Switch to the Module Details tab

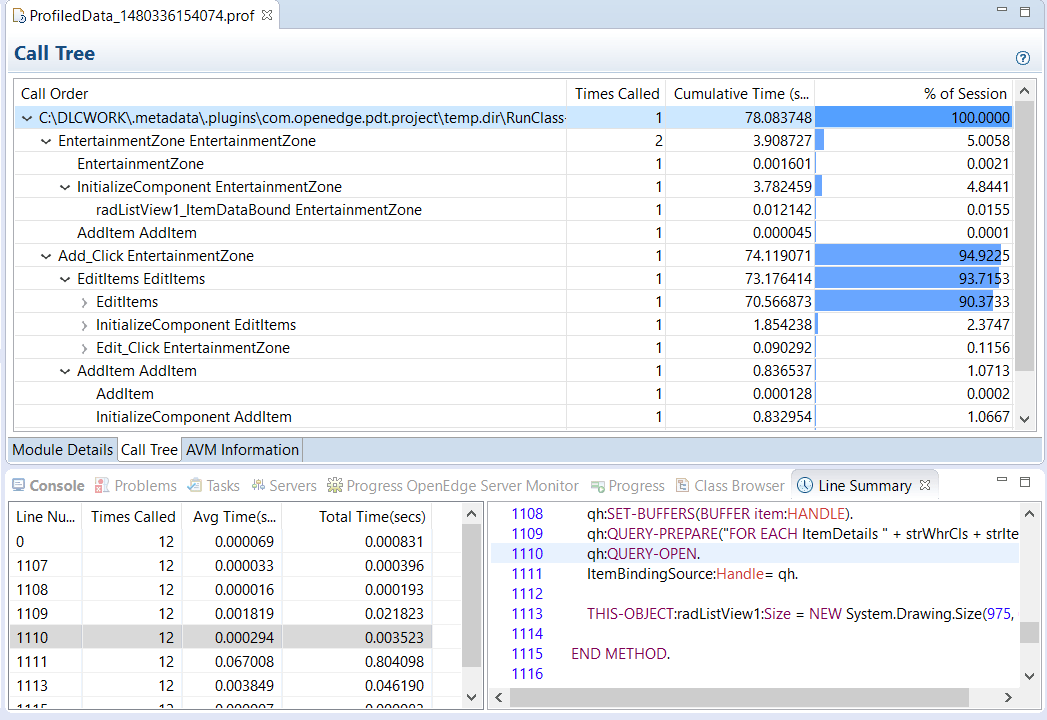62,450
